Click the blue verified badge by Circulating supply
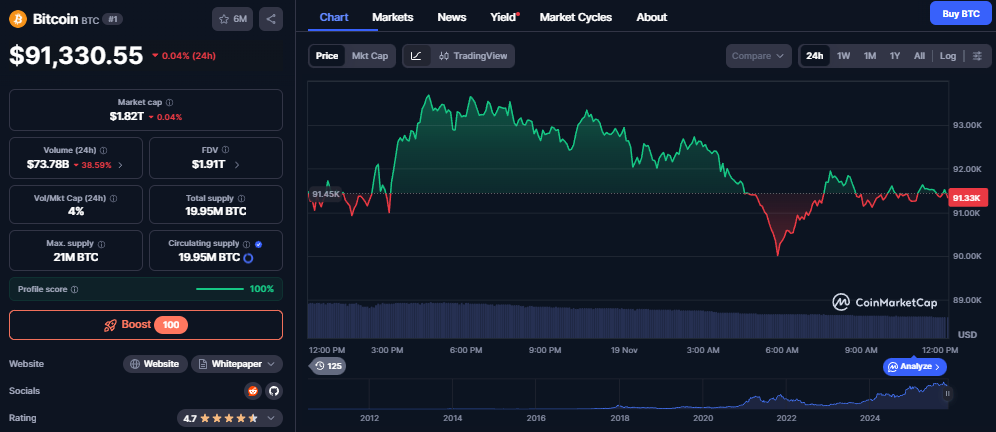 [x=259, y=244]
